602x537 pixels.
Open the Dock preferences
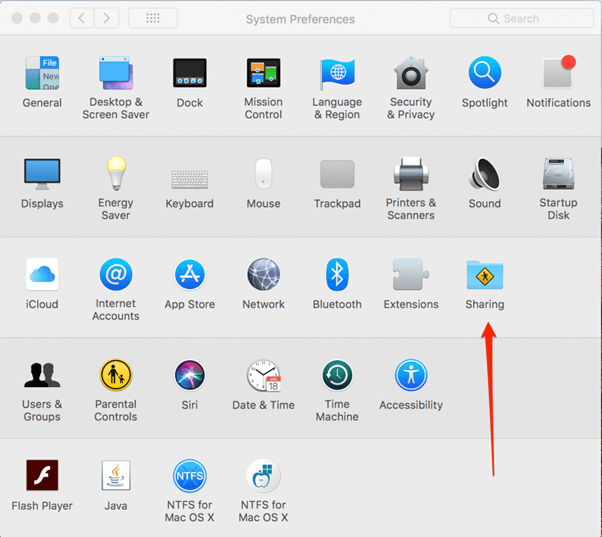[190, 73]
